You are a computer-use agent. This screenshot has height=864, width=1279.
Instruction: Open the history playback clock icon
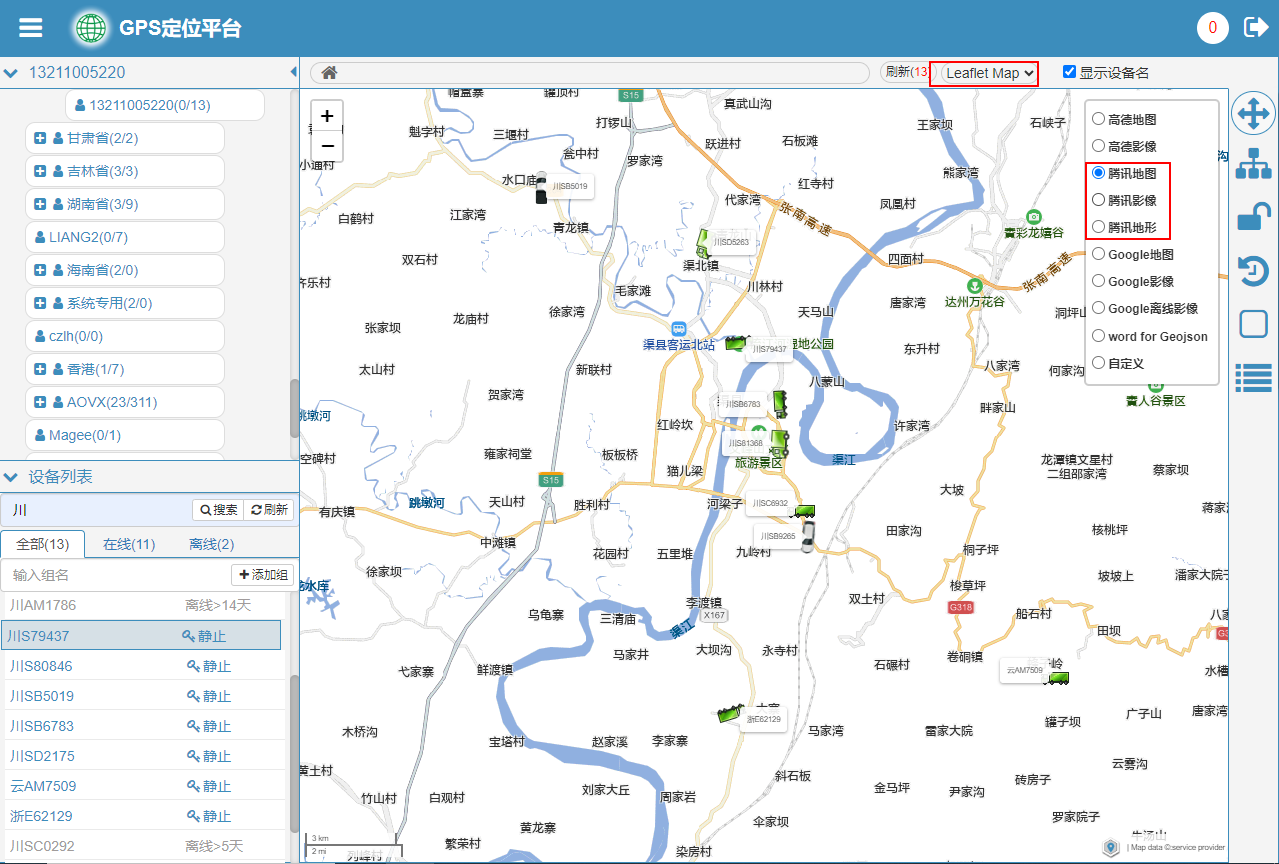pos(1253,271)
